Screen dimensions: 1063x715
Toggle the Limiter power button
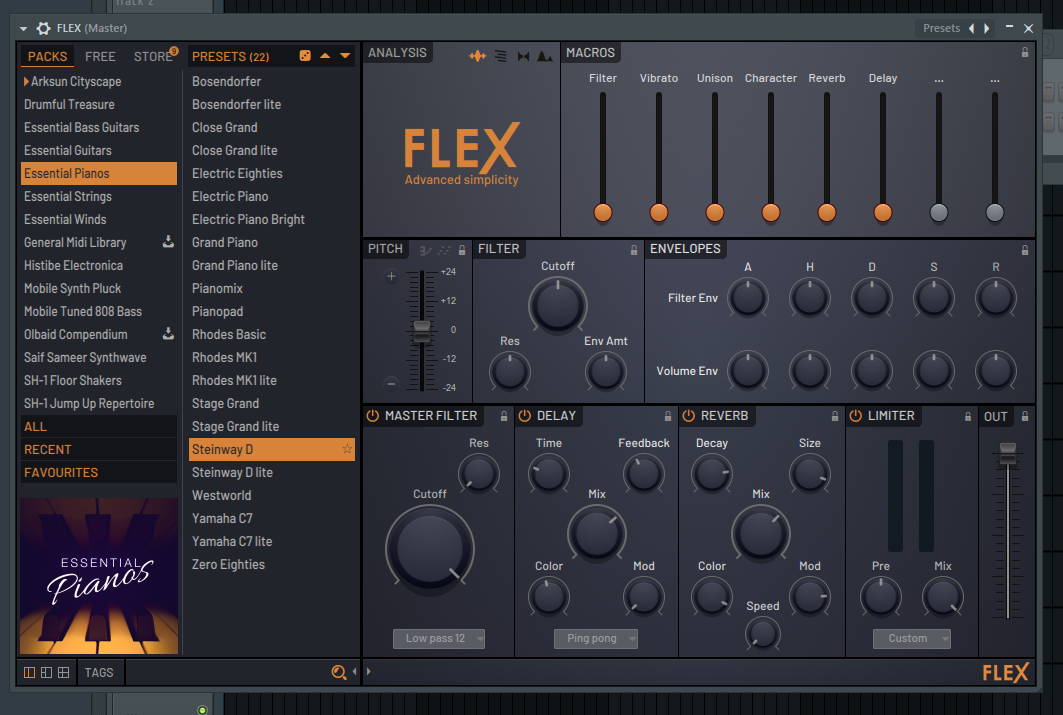point(856,415)
